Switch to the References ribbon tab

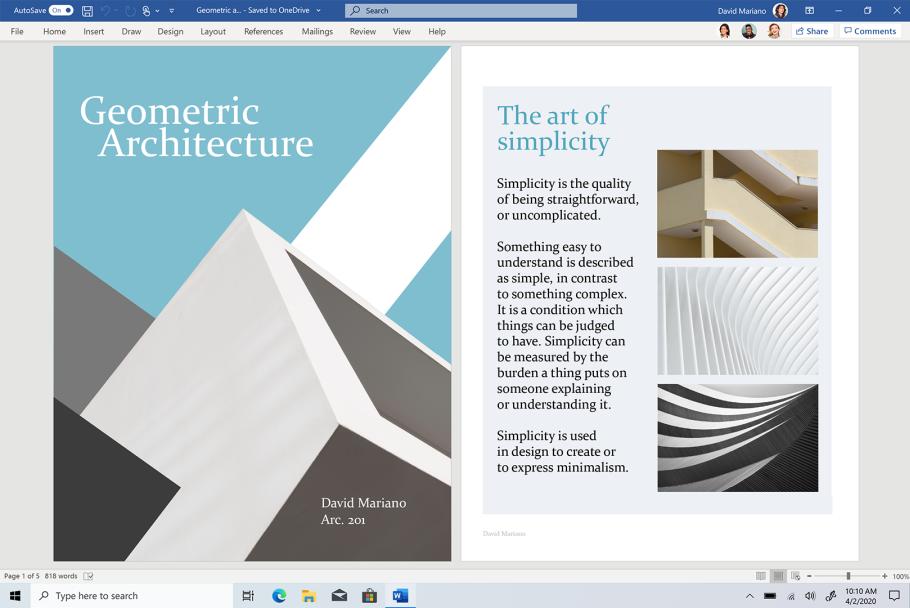point(263,31)
